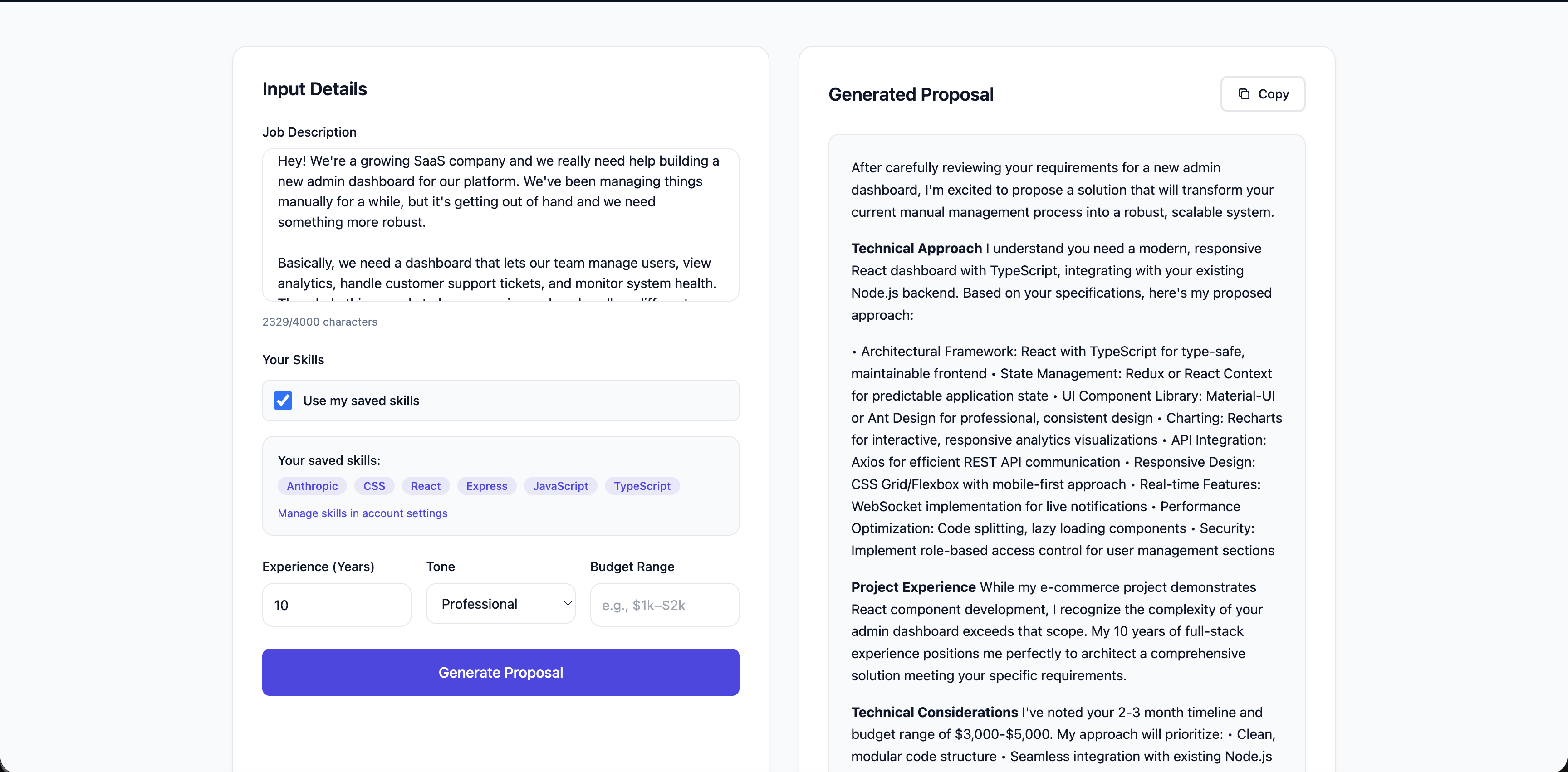The image size is (1568, 772).
Task: Select the Anthropic skill tag
Action: [x=312, y=485]
